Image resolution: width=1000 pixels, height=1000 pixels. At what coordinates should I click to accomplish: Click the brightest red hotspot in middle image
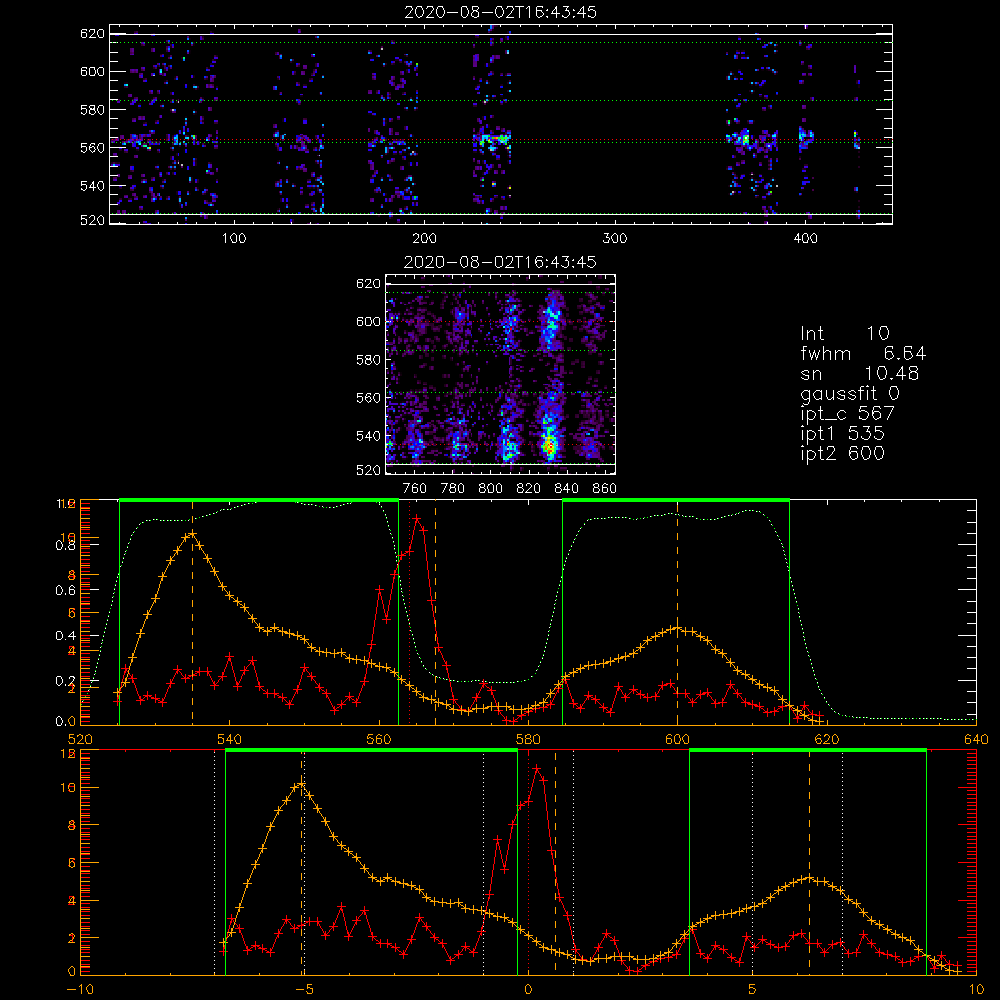point(548,446)
